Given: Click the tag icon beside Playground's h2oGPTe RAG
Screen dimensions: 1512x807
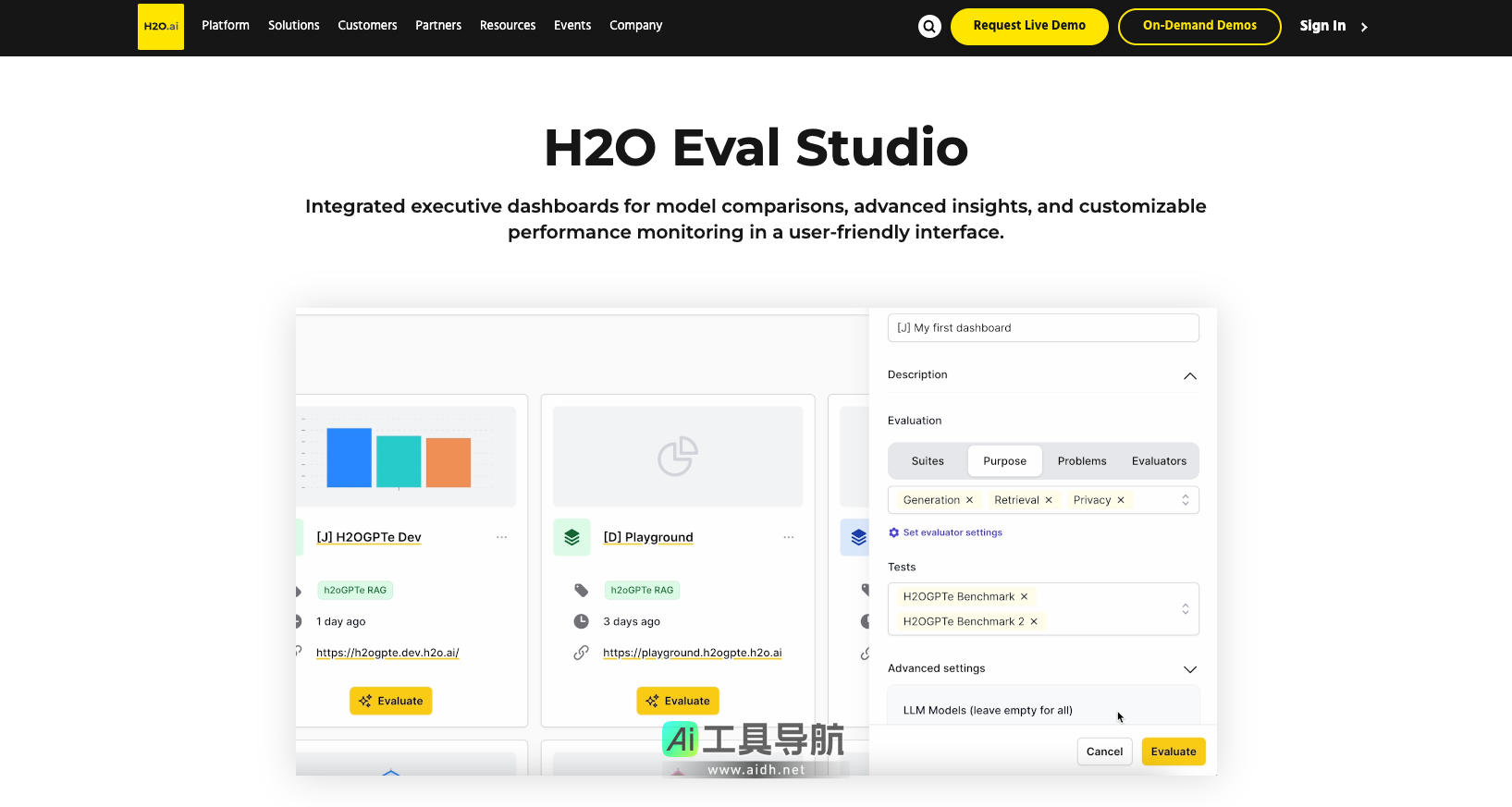Looking at the screenshot, I should [x=581, y=590].
